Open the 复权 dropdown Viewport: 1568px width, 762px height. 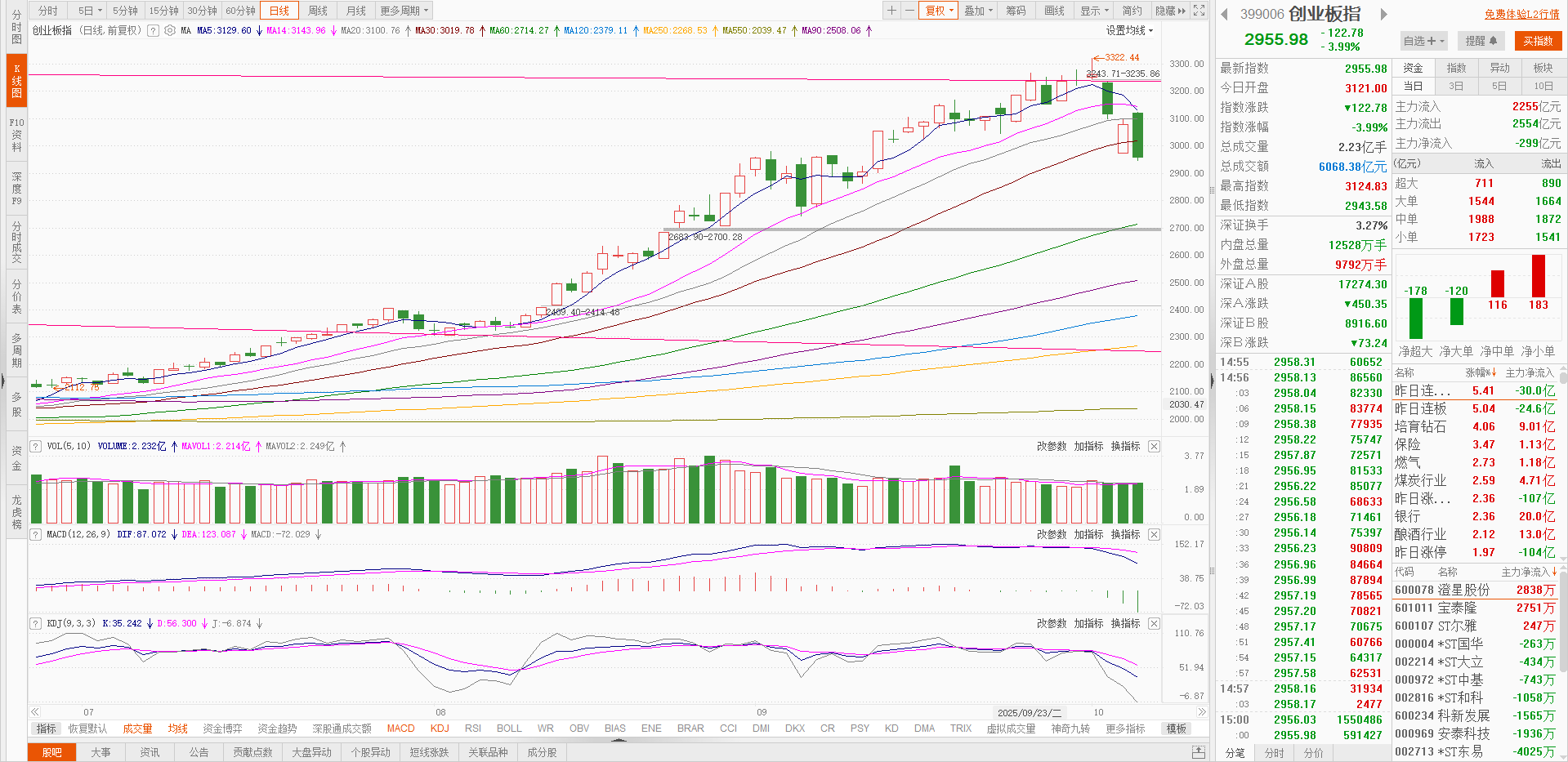tap(939, 11)
